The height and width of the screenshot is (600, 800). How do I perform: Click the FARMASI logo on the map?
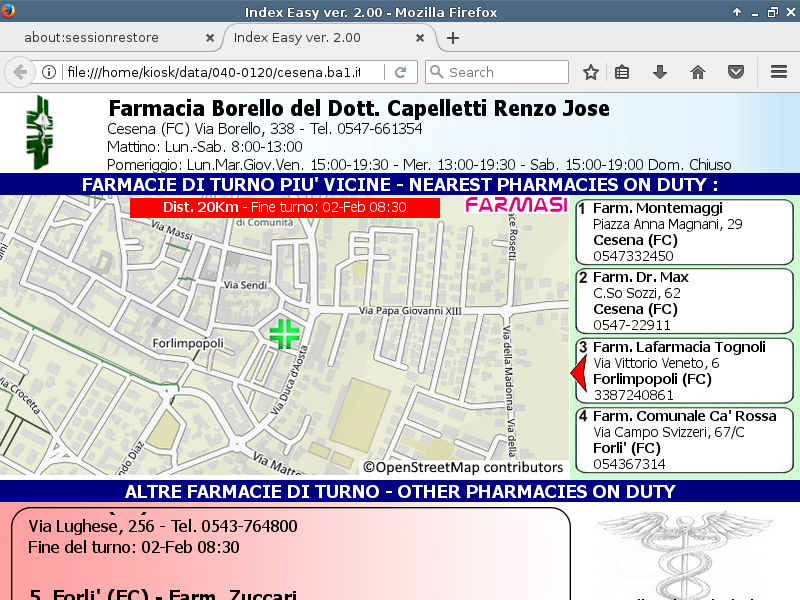516,205
